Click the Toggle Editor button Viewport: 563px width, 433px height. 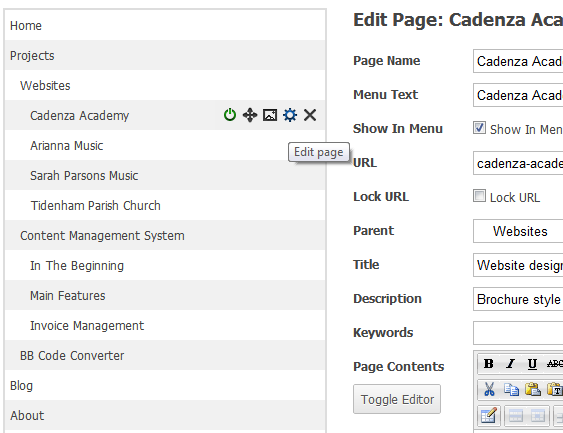pyautogui.click(x=397, y=399)
